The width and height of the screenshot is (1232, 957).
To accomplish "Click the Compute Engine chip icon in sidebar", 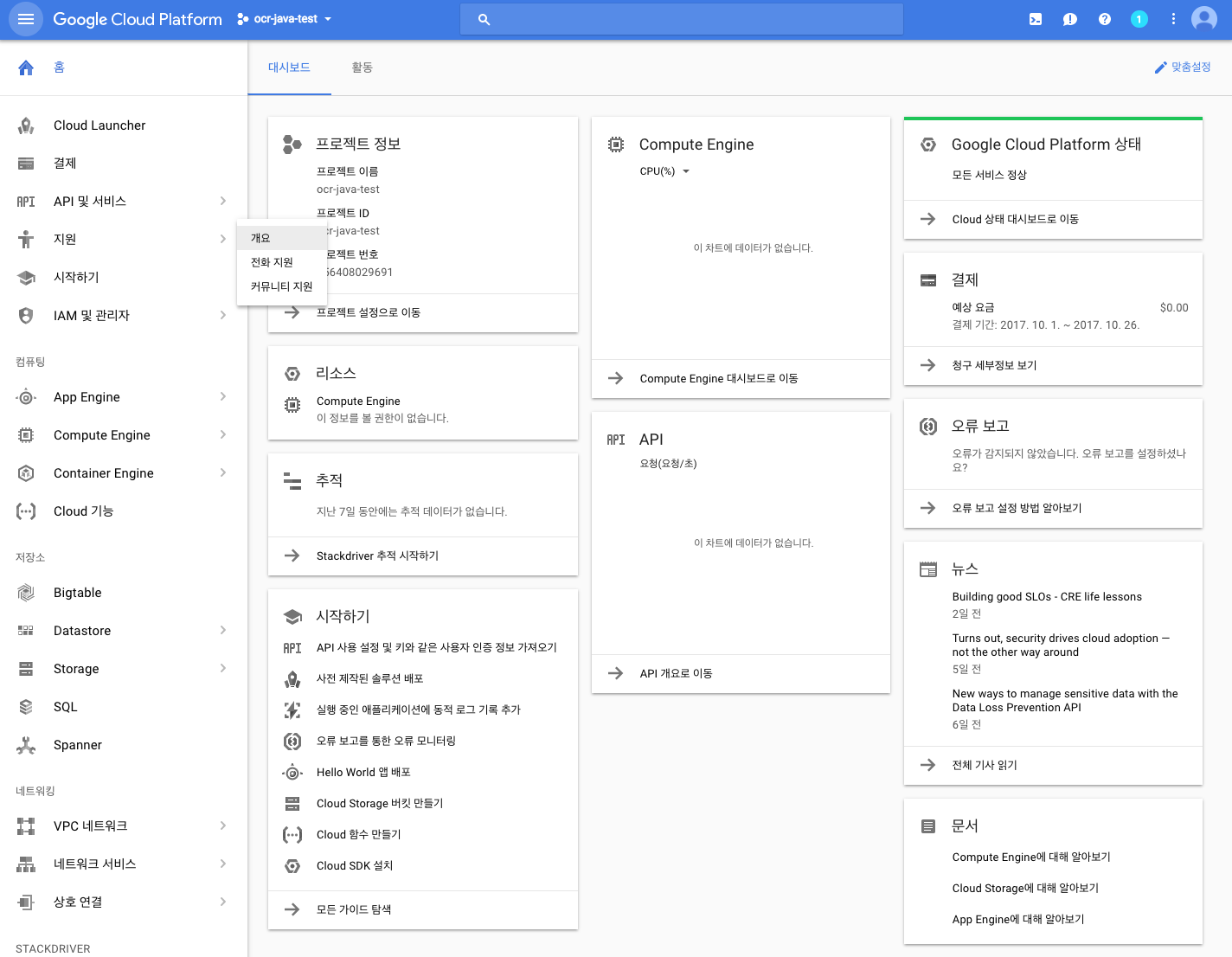I will (x=26, y=435).
